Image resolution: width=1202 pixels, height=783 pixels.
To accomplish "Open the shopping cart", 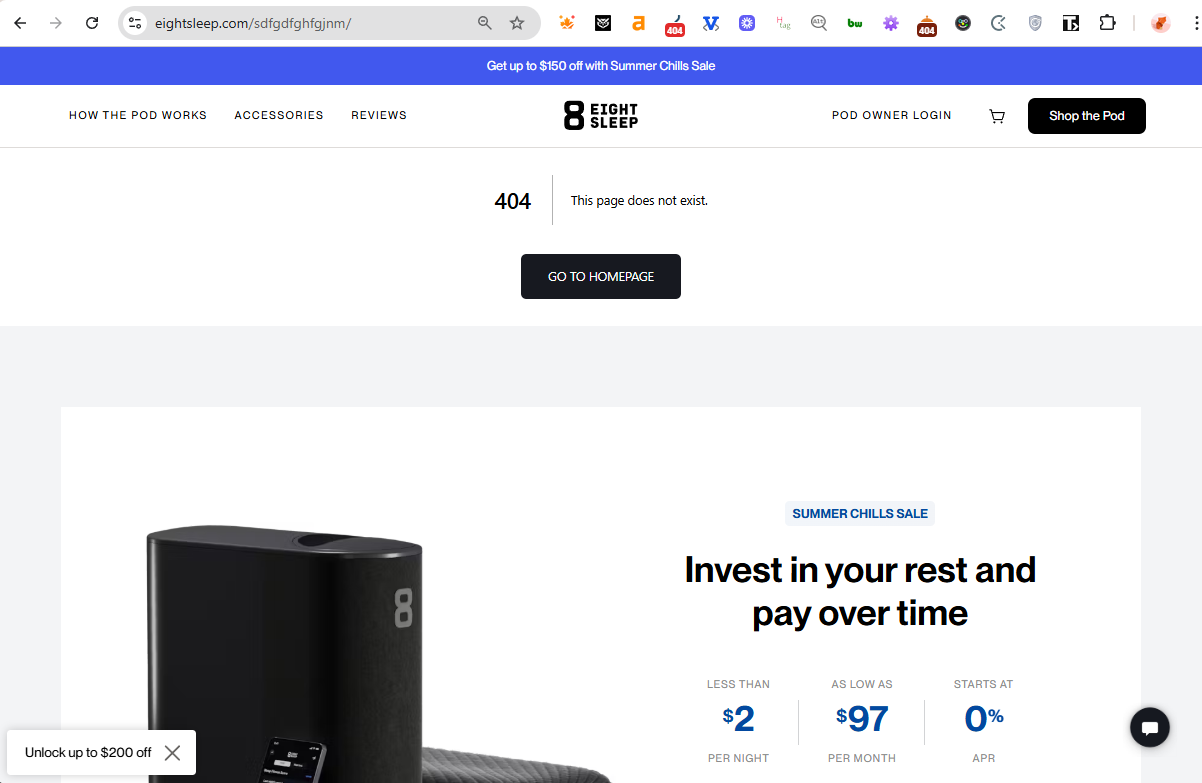I will point(997,116).
